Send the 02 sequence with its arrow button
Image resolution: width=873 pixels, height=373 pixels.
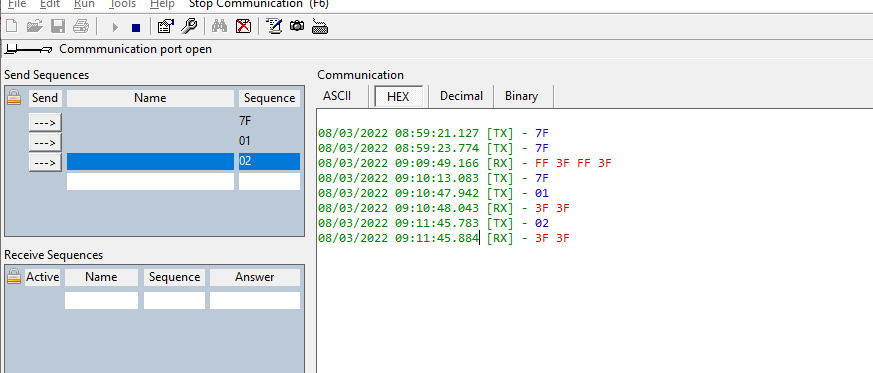[45, 163]
